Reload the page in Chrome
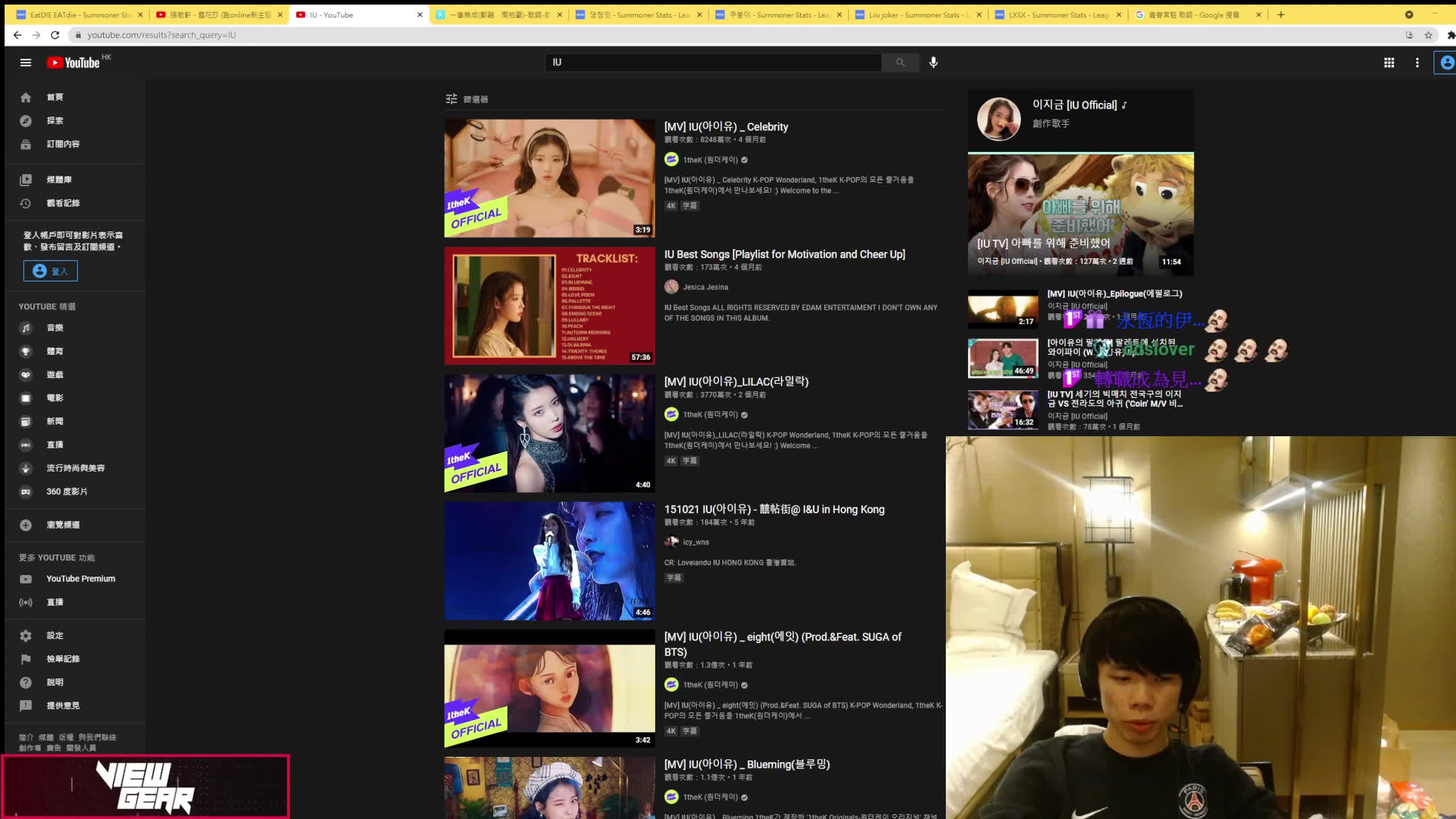This screenshot has width=1456, height=819. (x=55, y=35)
